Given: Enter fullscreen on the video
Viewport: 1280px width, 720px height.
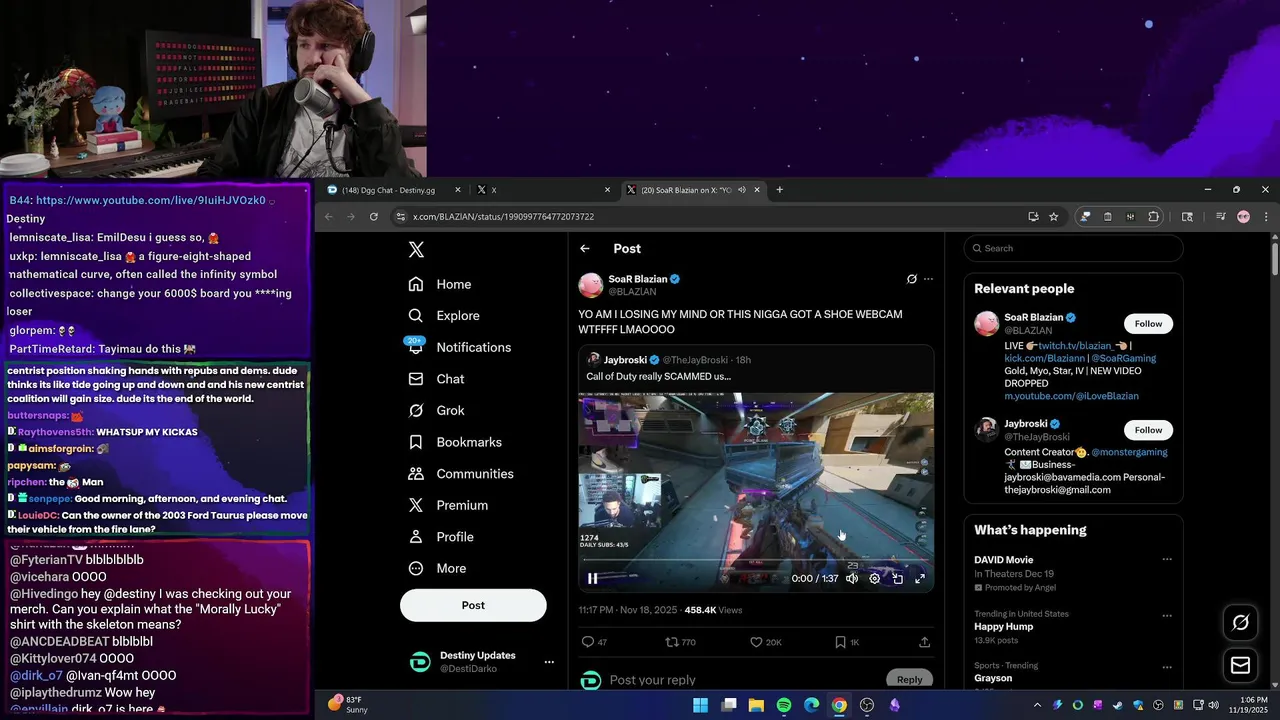Looking at the screenshot, I should [920, 578].
